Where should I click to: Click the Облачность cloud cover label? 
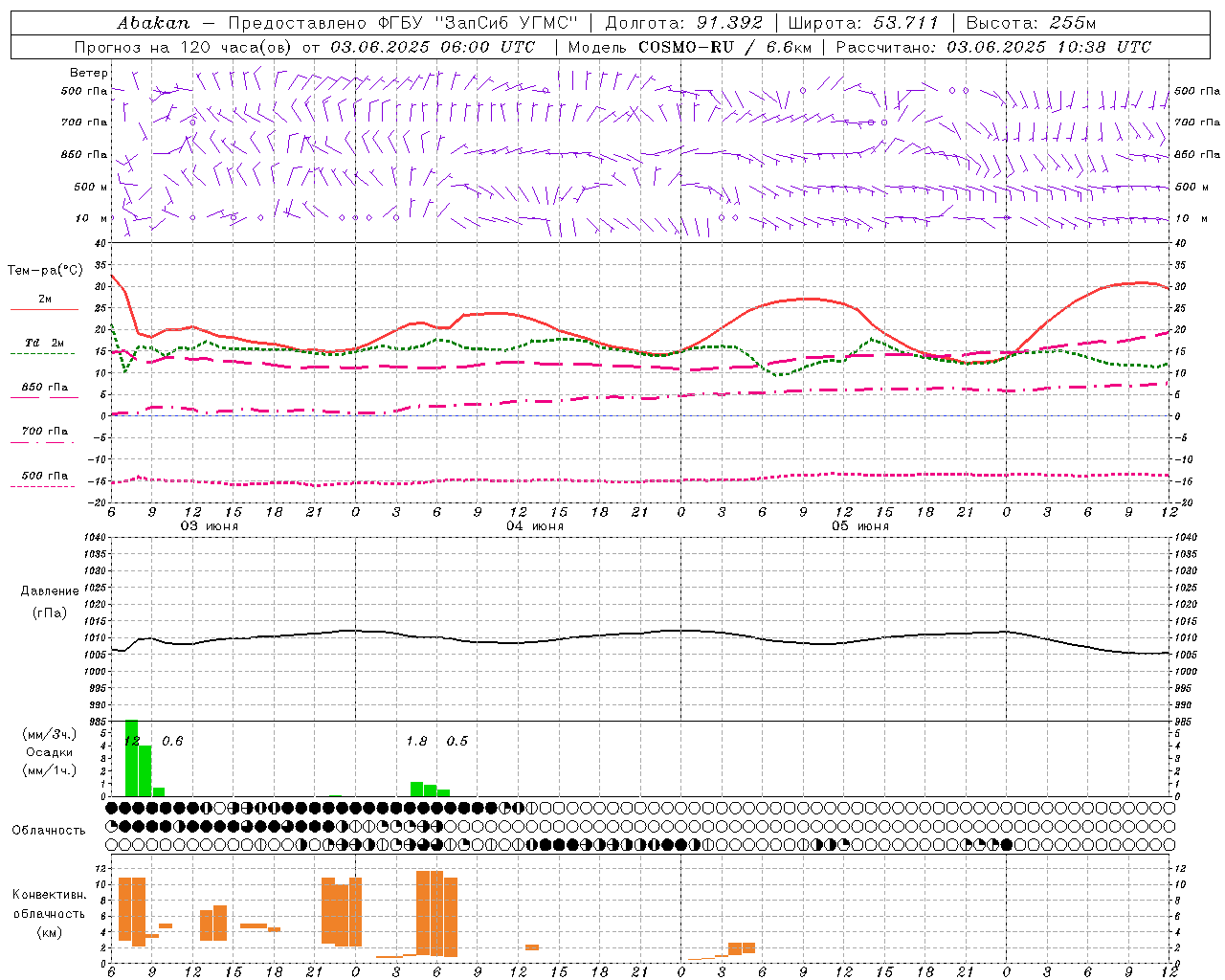click(49, 830)
